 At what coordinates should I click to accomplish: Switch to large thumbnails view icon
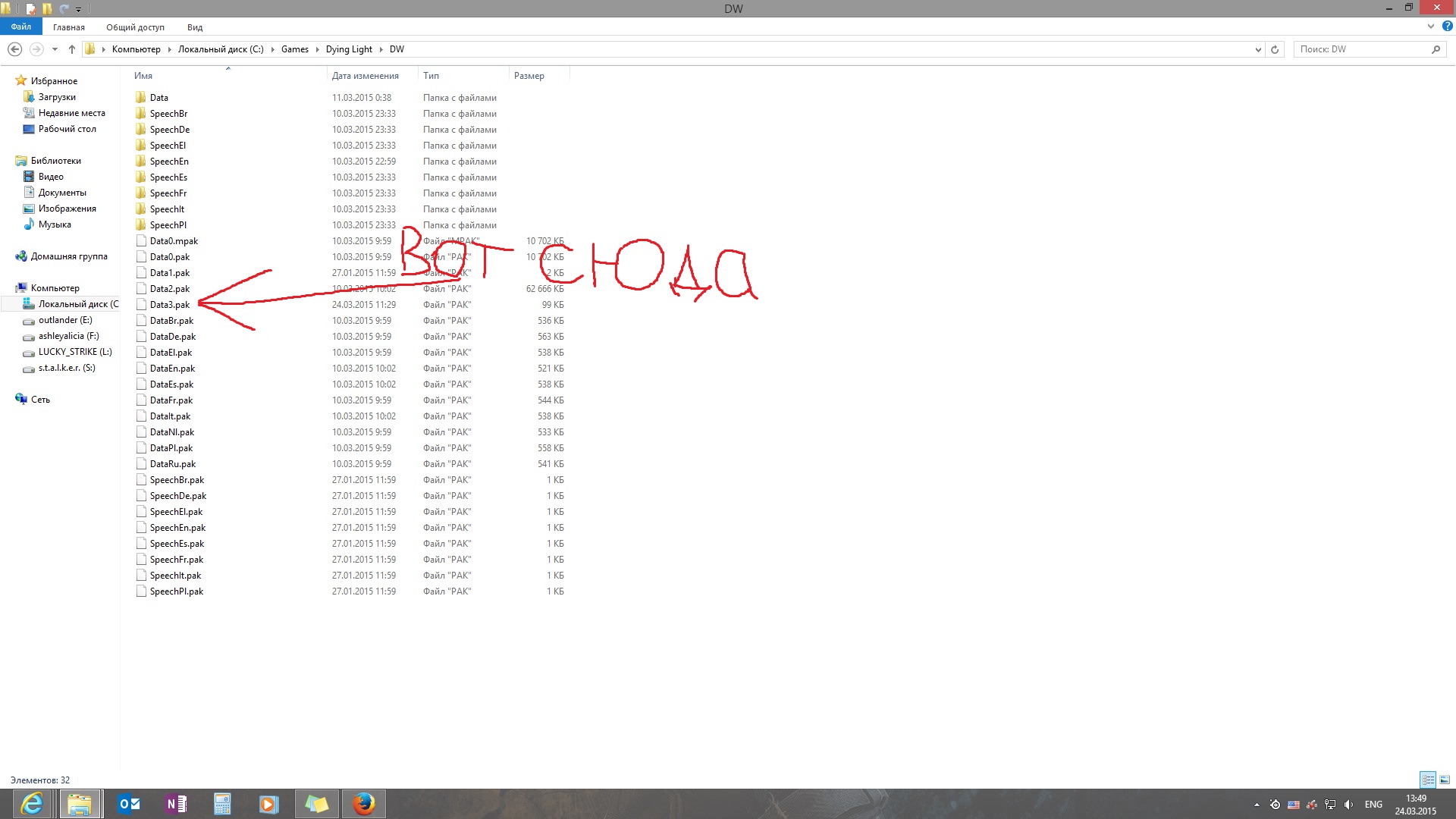[x=1445, y=780]
